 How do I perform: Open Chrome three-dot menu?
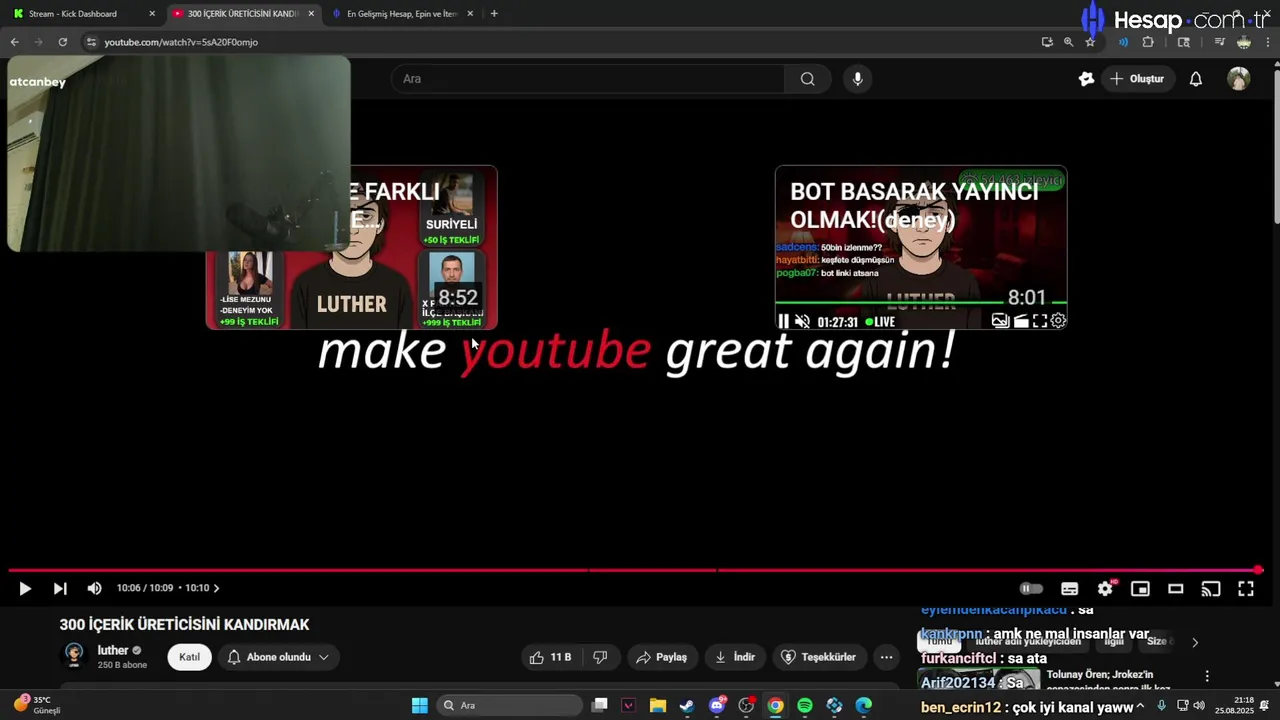[x=1269, y=42]
